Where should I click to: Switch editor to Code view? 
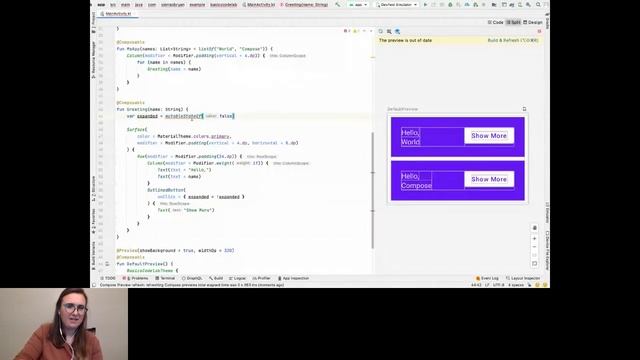tap(496, 22)
